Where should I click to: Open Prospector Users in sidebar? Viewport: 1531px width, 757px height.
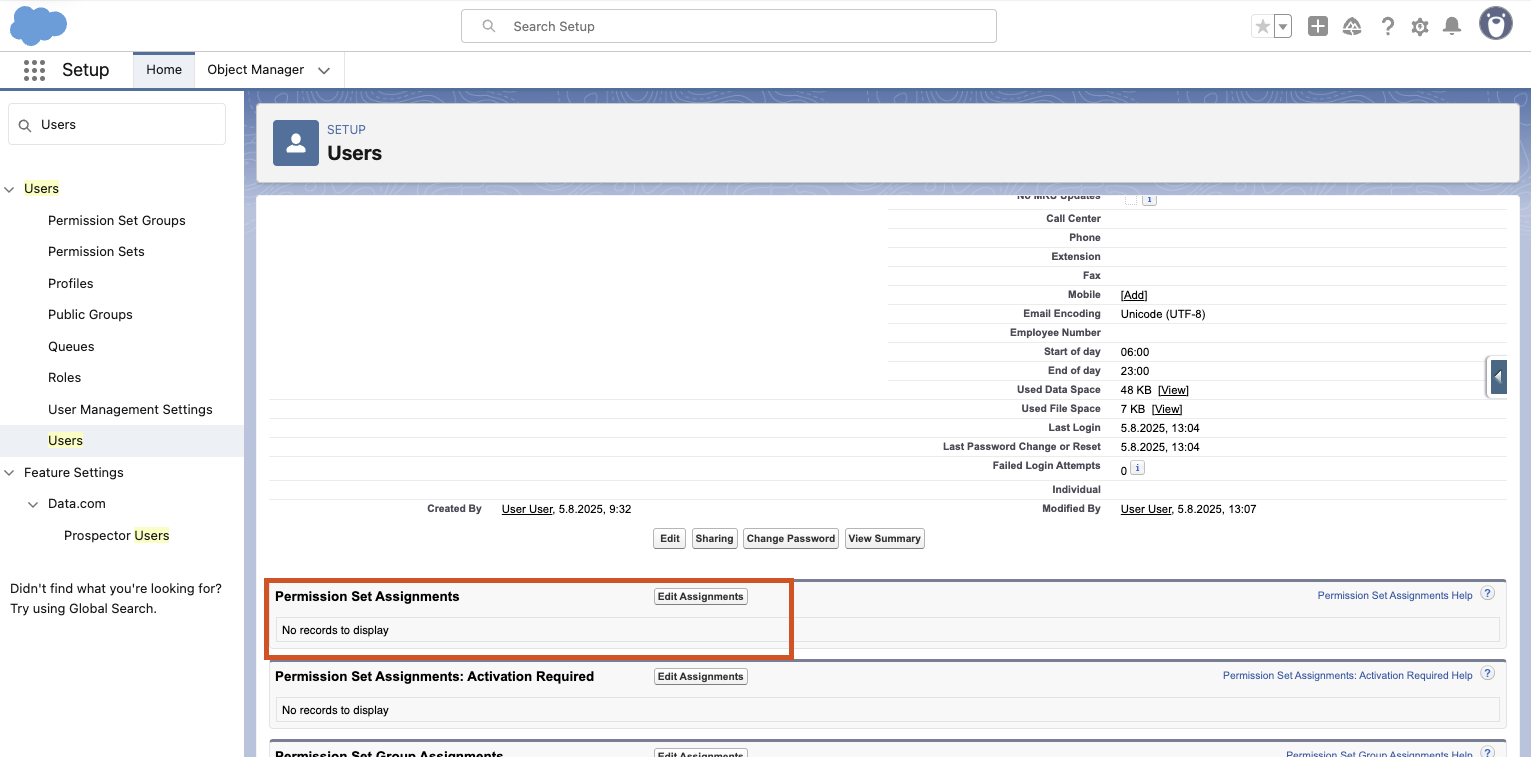pos(117,536)
